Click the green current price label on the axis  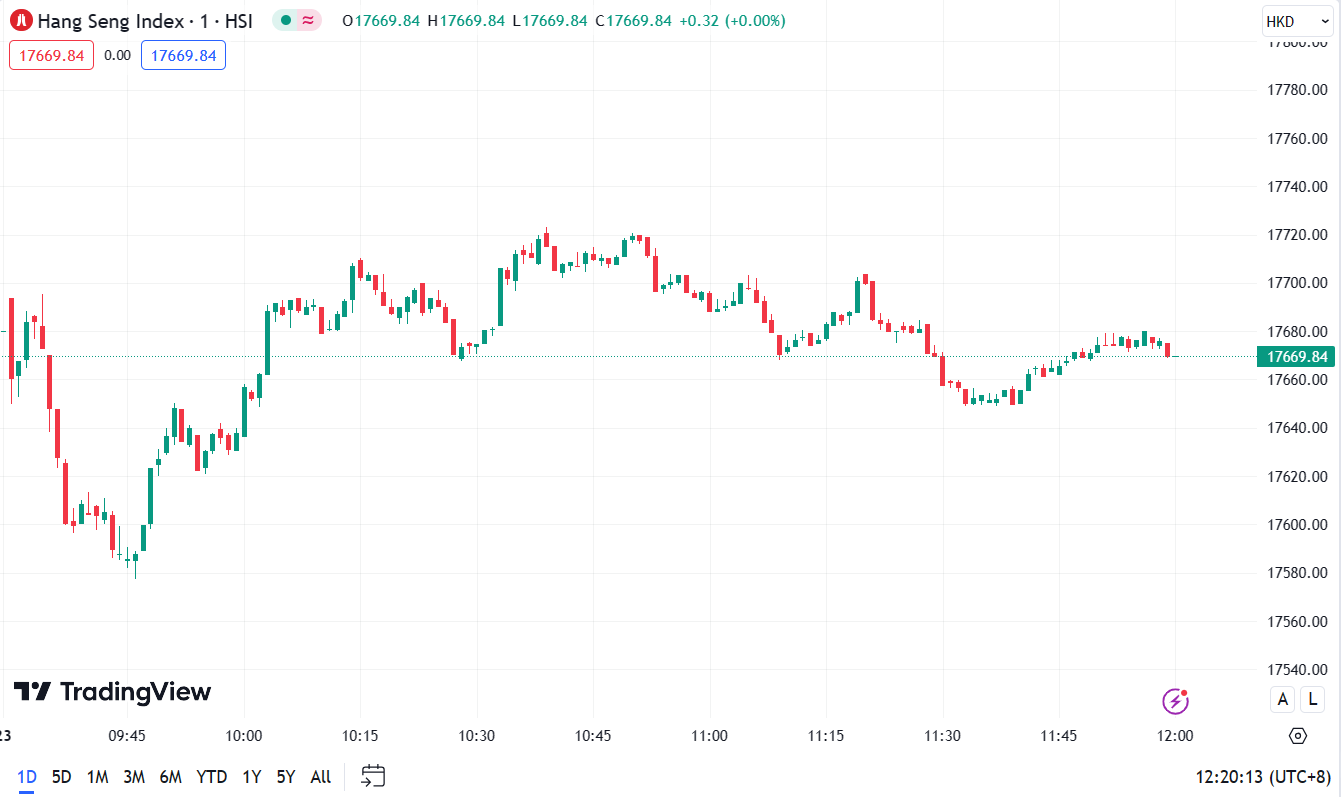(1297, 357)
